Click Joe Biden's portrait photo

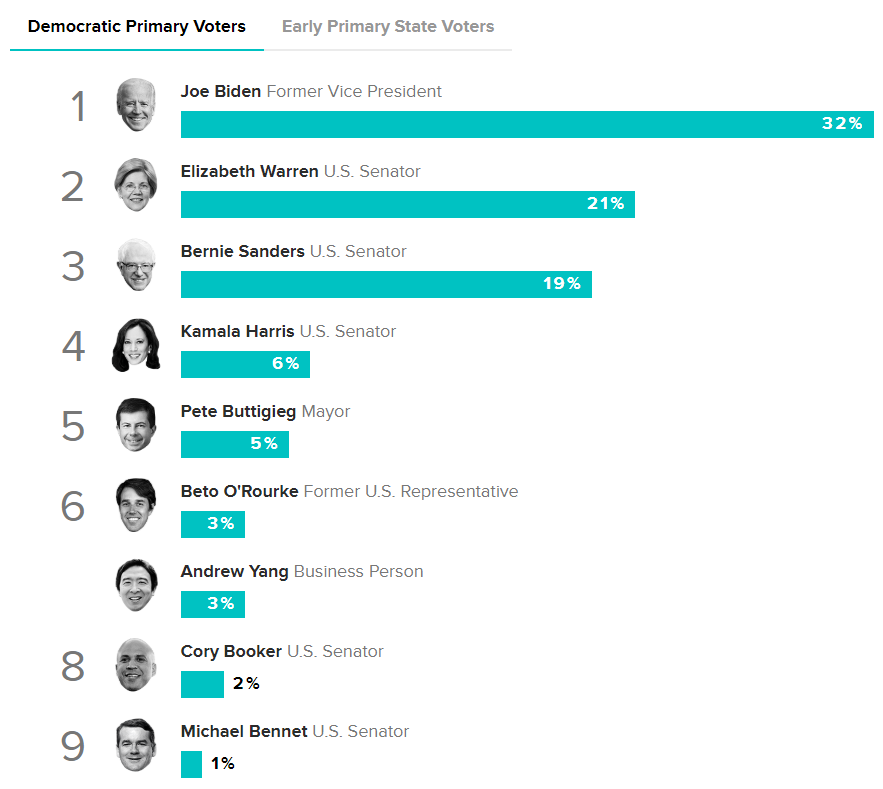pyautogui.click(x=136, y=105)
